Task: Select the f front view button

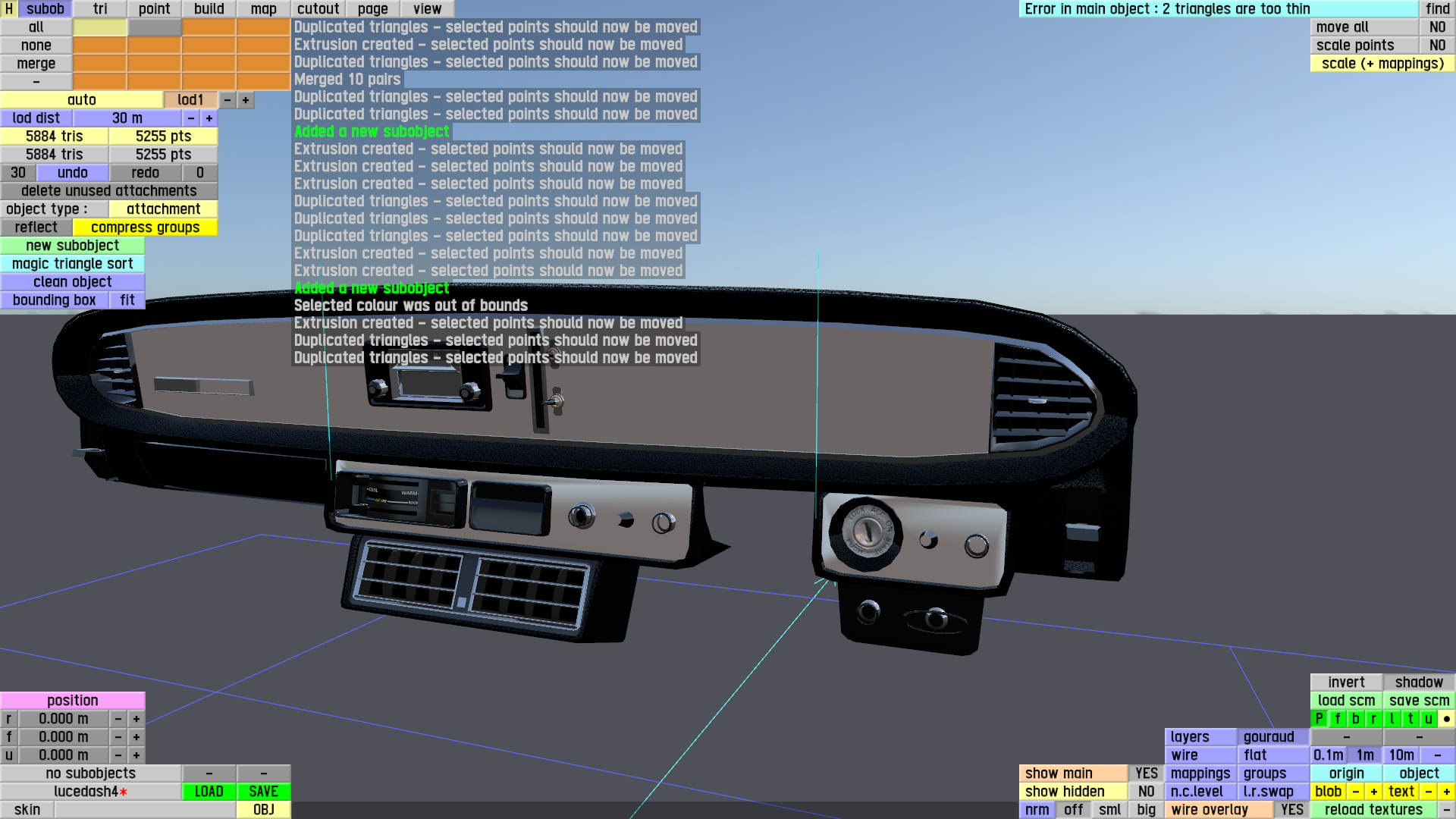Action: tap(1337, 718)
